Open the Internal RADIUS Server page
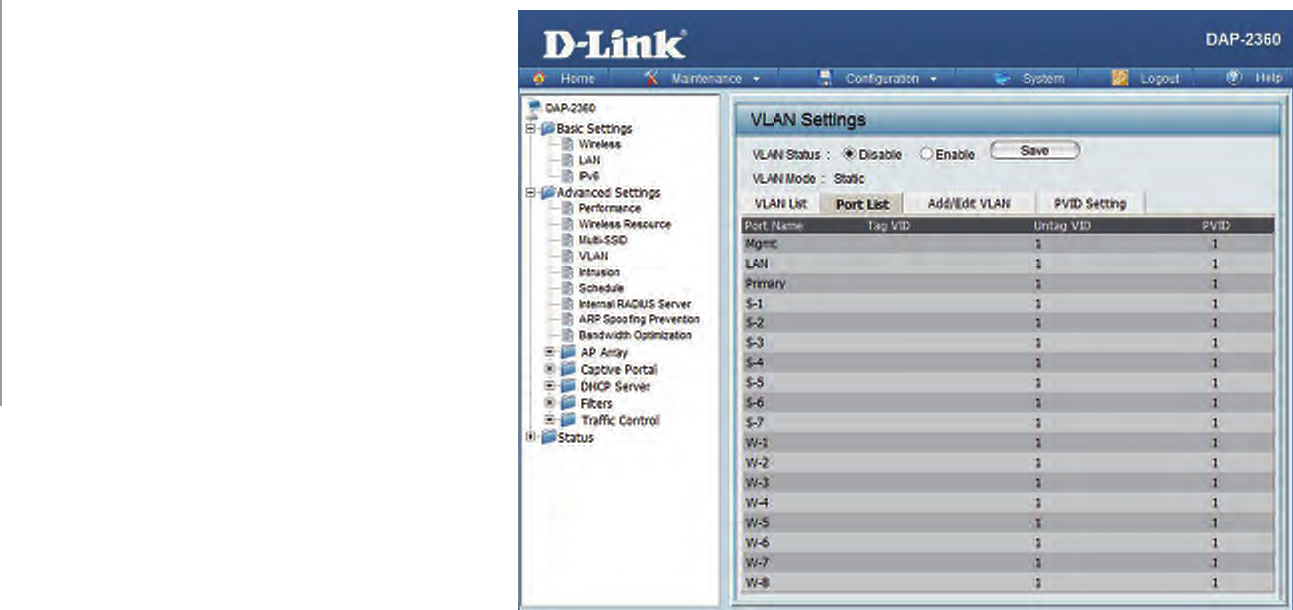Viewport: 1293px width, 610px height. pyautogui.click(x=634, y=304)
